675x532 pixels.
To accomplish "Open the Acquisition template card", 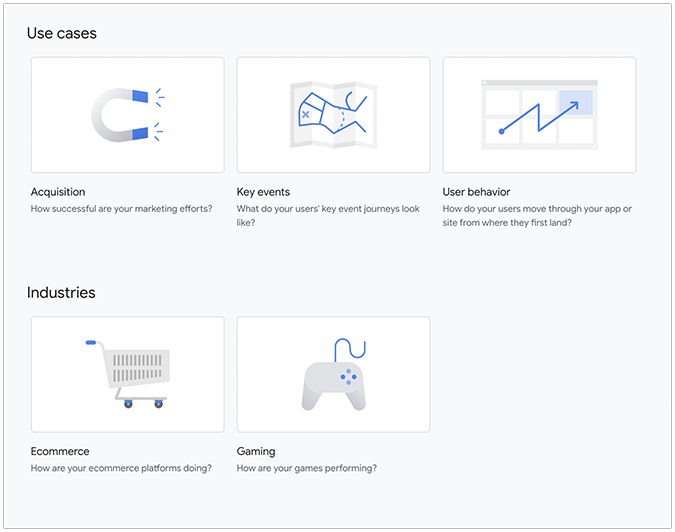I will click(x=128, y=115).
